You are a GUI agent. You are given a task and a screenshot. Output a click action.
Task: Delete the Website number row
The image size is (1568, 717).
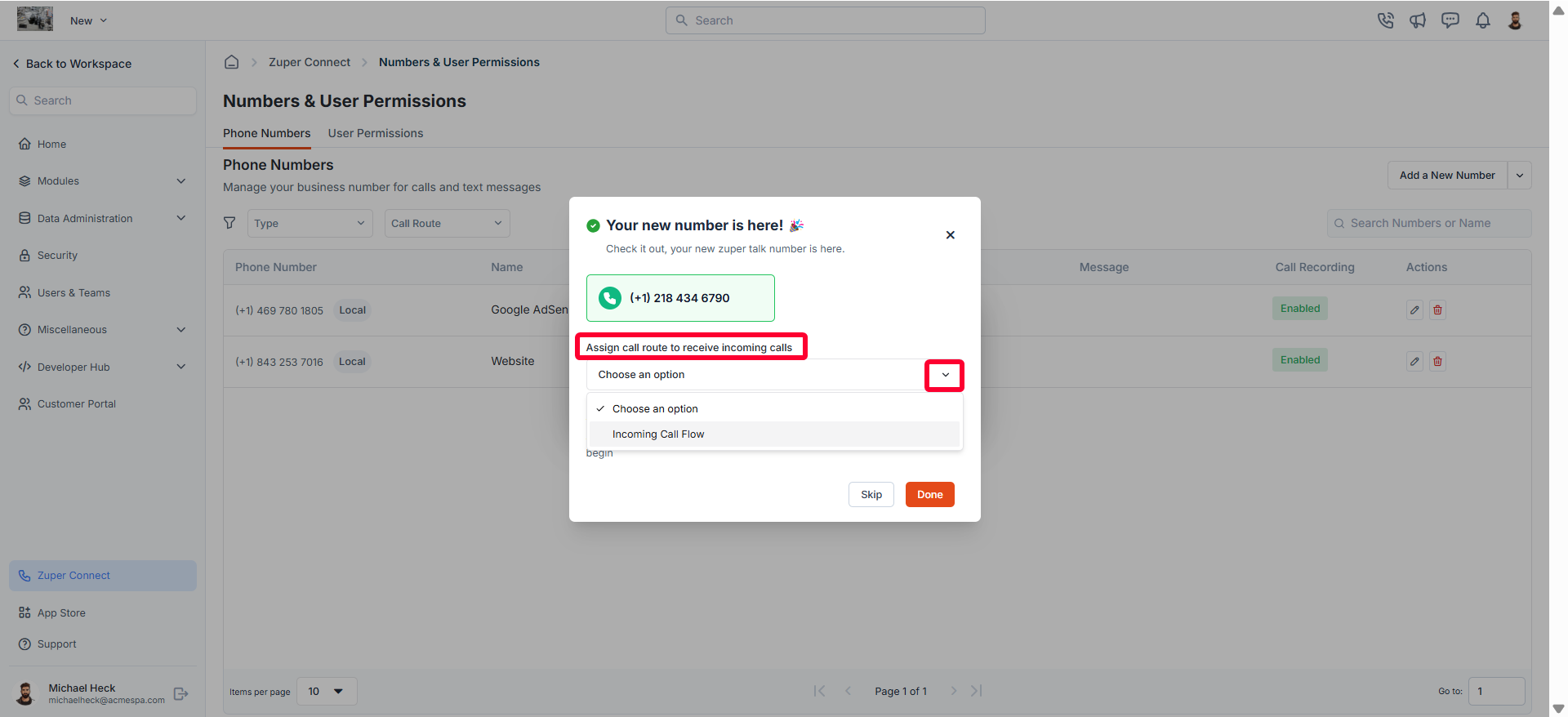click(x=1437, y=361)
